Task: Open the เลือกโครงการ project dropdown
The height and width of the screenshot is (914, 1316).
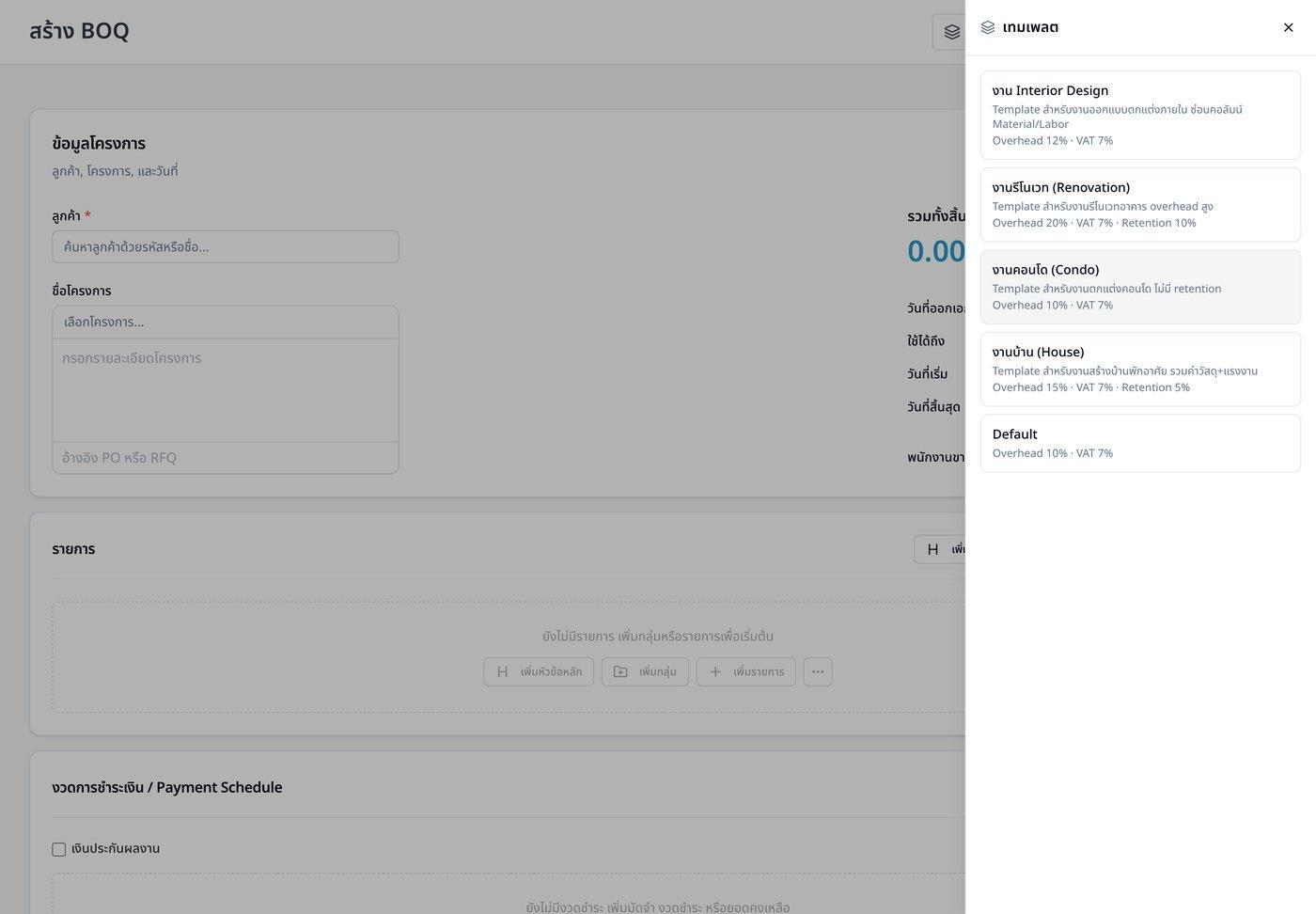Action: click(x=226, y=322)
